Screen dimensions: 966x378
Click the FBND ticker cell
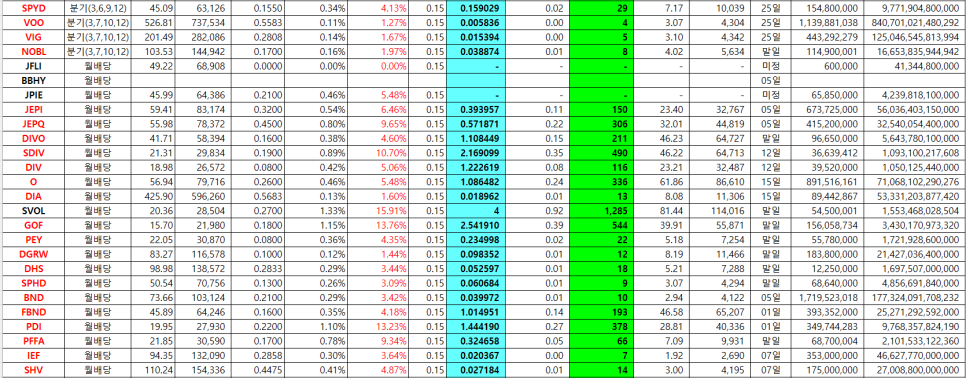point(33,312)
